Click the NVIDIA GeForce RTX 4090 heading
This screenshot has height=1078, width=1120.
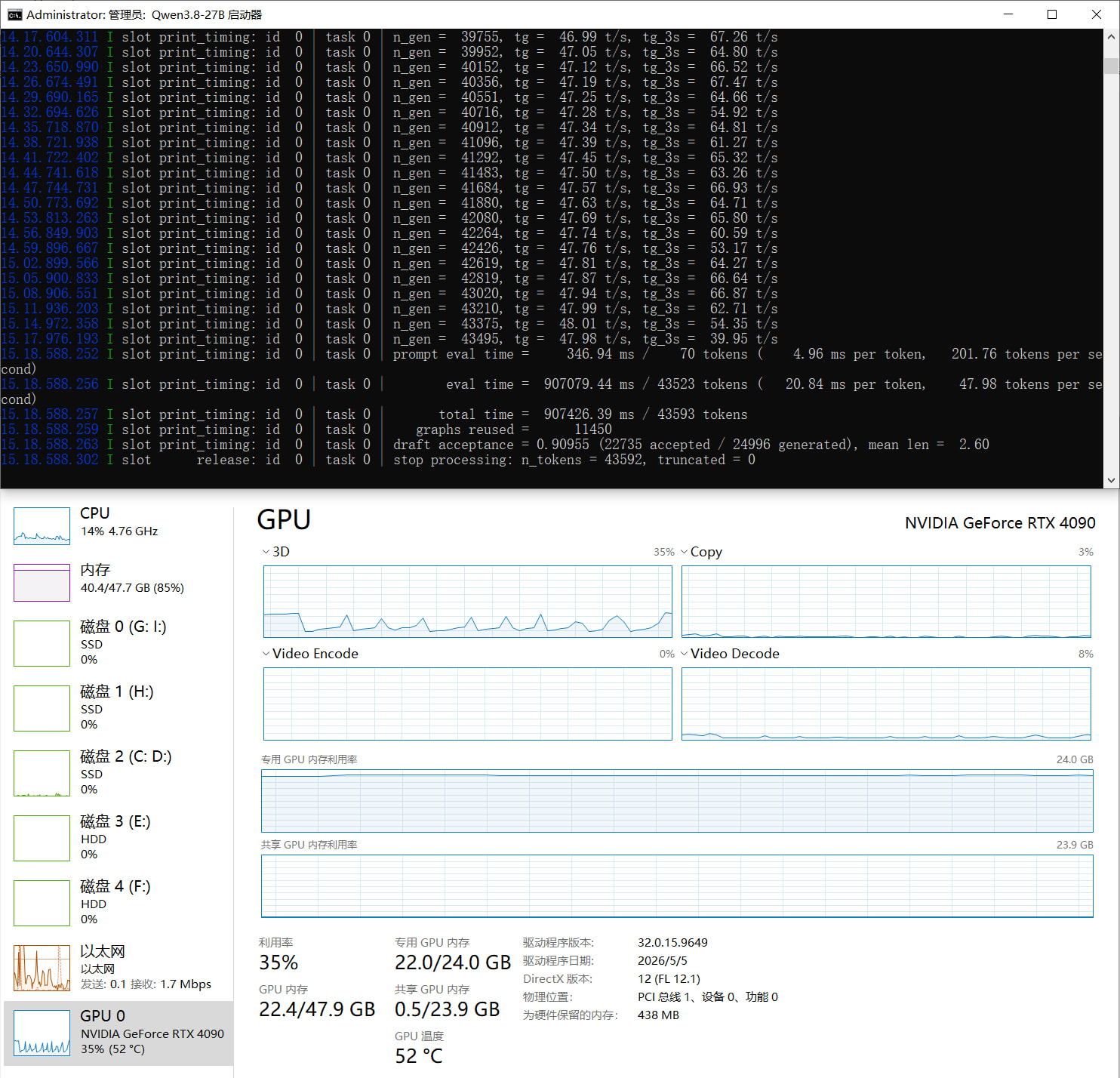1000,523
